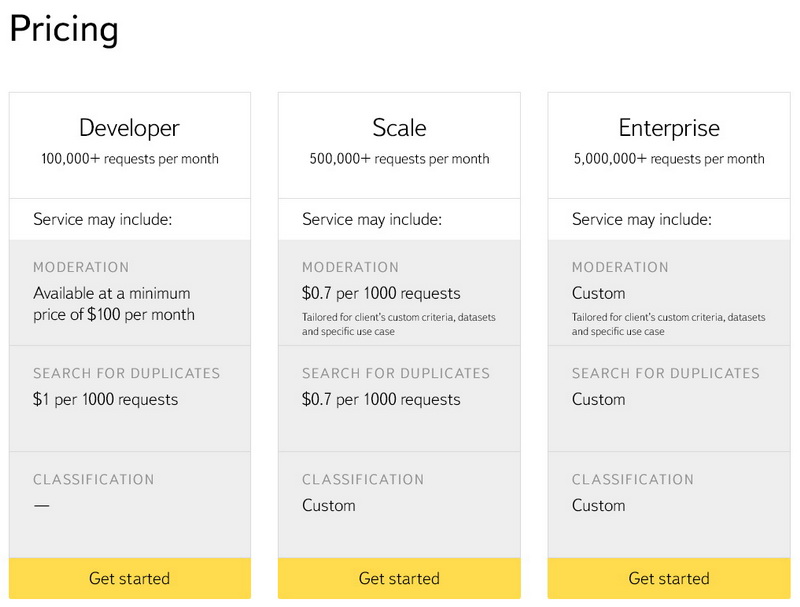Click the Classification label in Developer card

(93, 479)
